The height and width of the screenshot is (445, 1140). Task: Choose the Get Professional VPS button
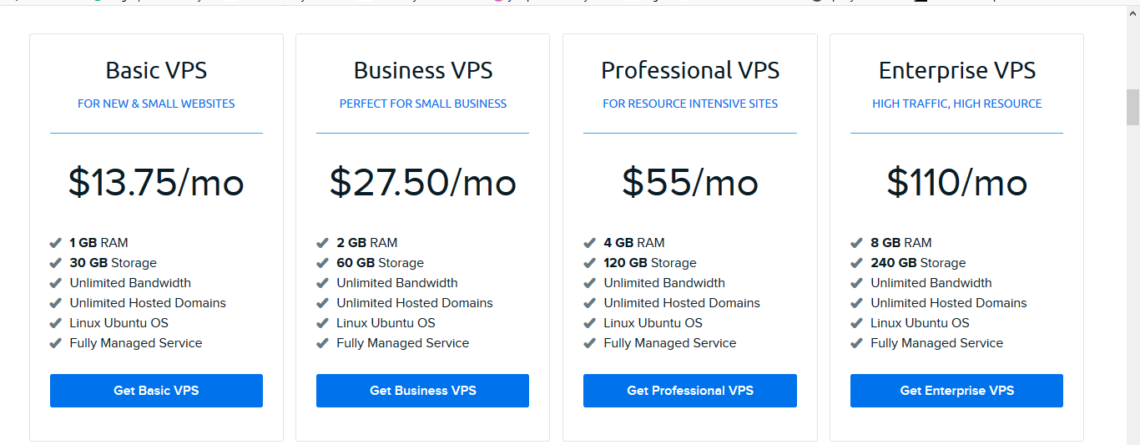pos(690,390)
